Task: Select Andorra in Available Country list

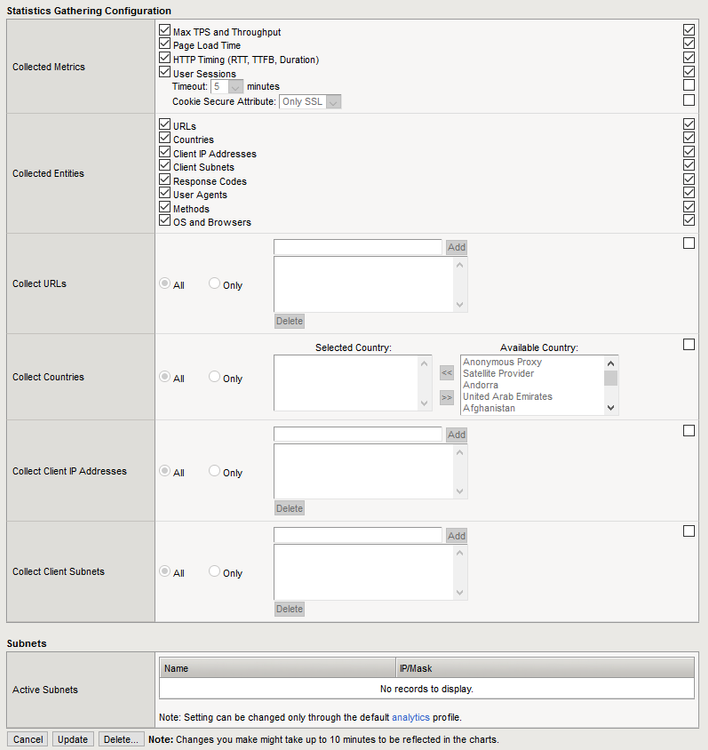Action: tap(481, 385)
